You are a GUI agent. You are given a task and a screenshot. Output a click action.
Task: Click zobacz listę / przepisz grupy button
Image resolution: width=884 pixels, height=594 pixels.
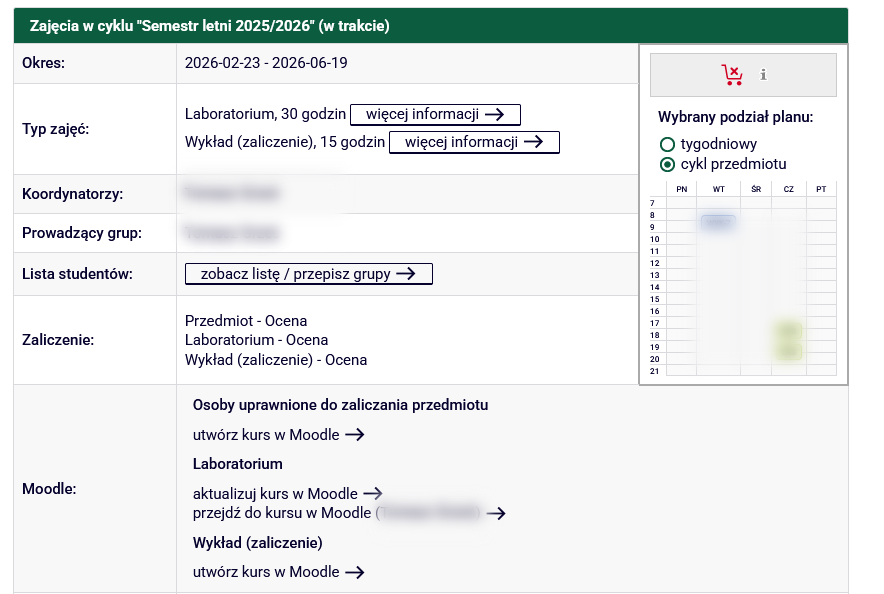[308, 274]
